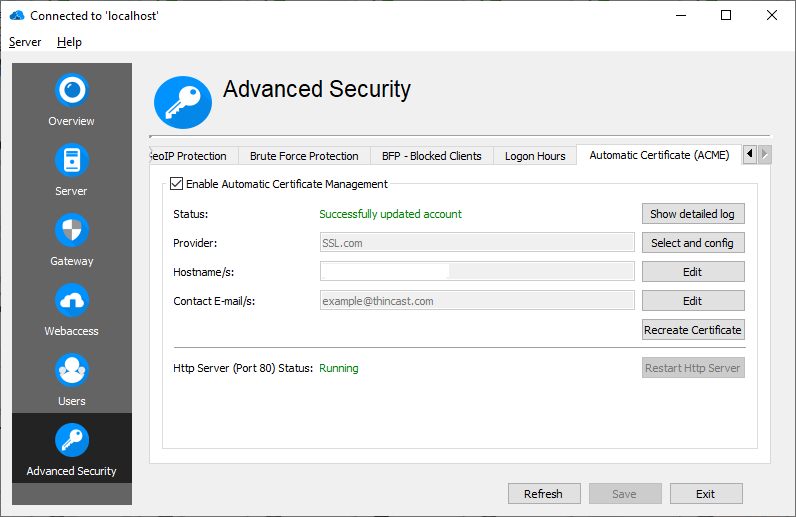Image resolution: width=796 pixels, height=517 pixels.
Task: Click Show detailed log button
Action: (693, 214)
